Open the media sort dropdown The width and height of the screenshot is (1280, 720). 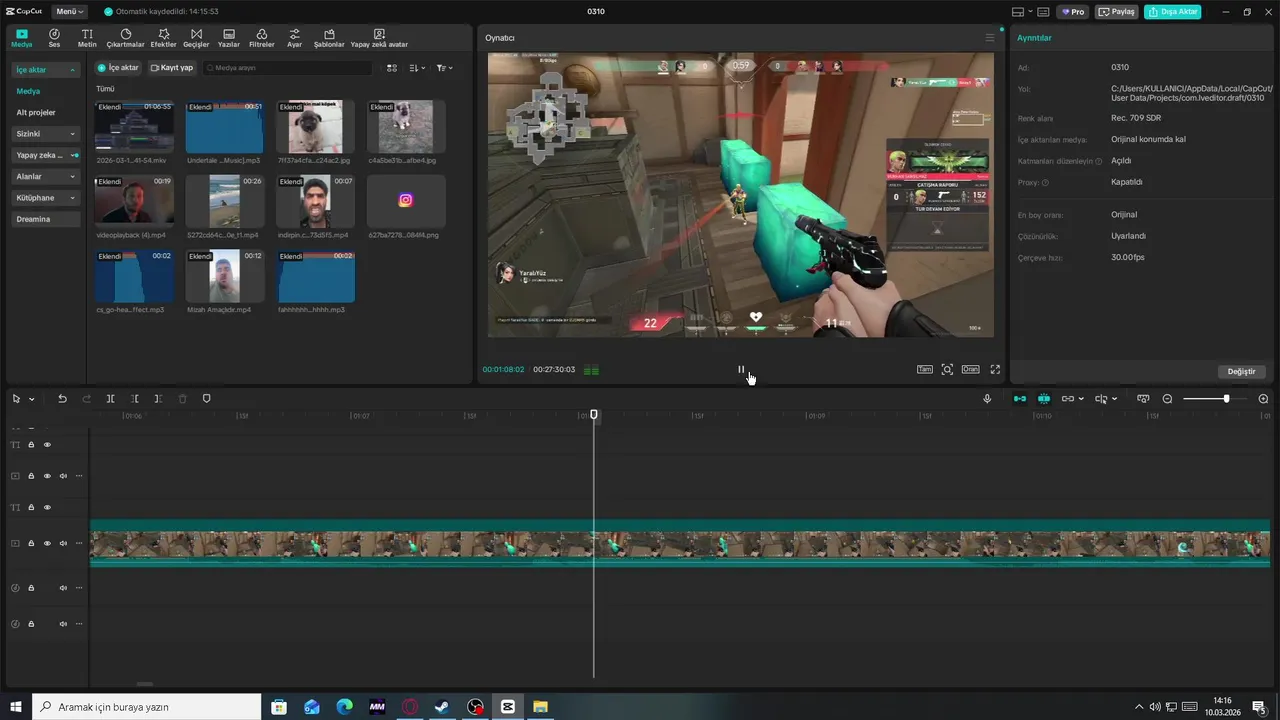417,68
